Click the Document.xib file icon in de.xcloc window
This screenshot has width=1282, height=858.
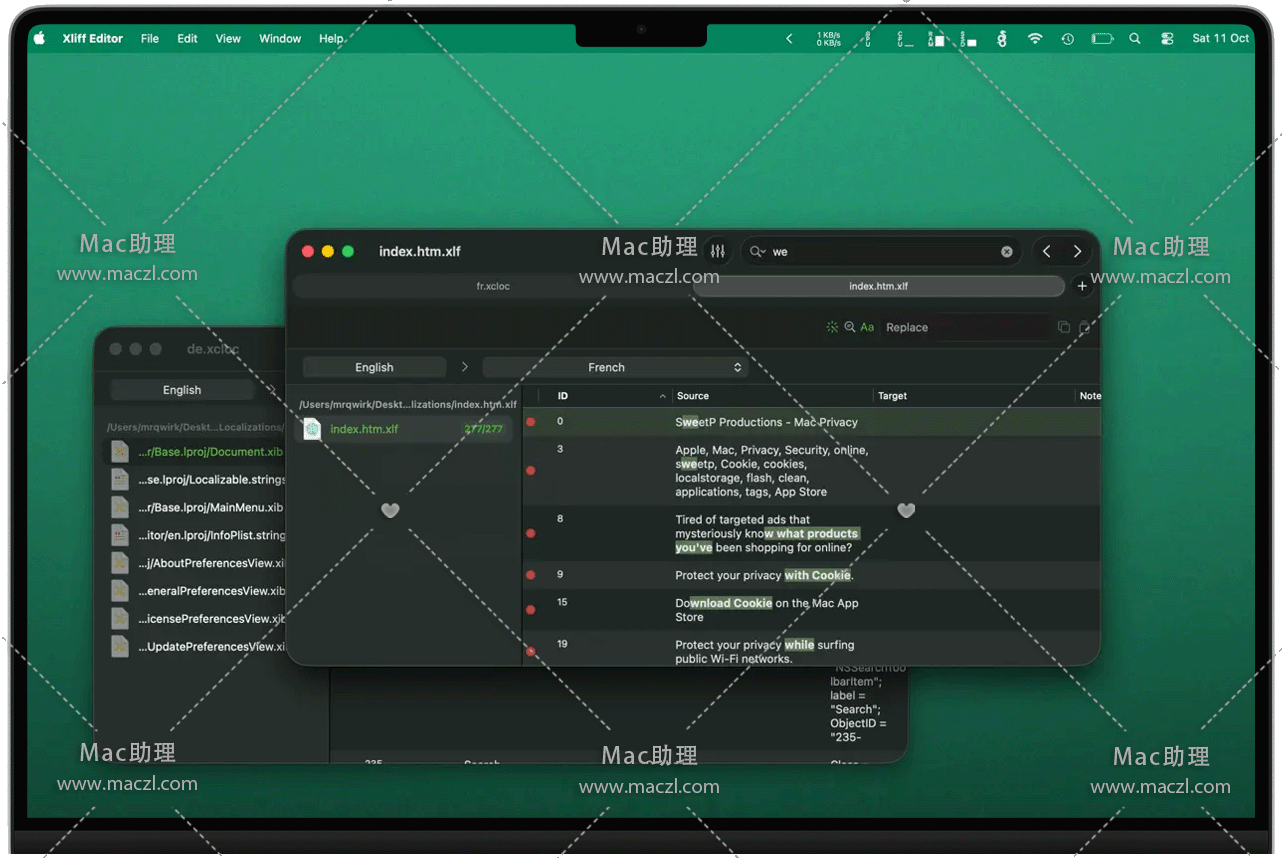(120, 452)
